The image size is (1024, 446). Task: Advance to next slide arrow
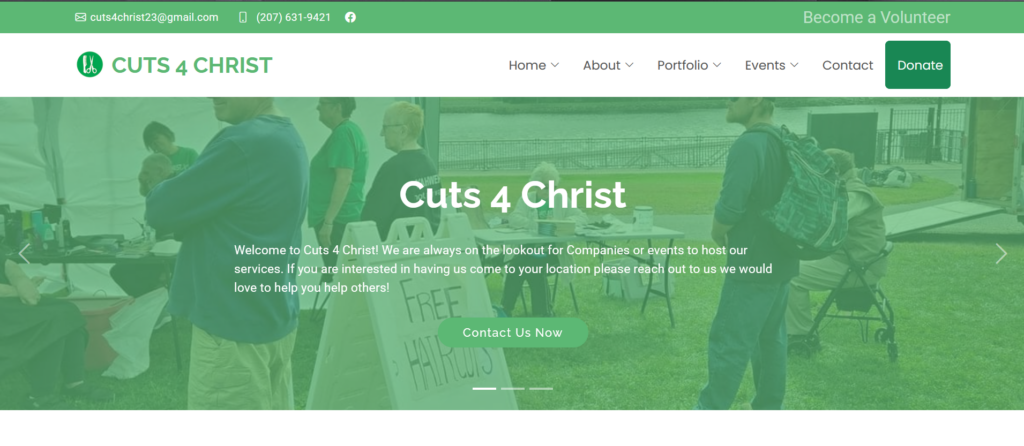pyautogui.click(x=1000, y=253)
